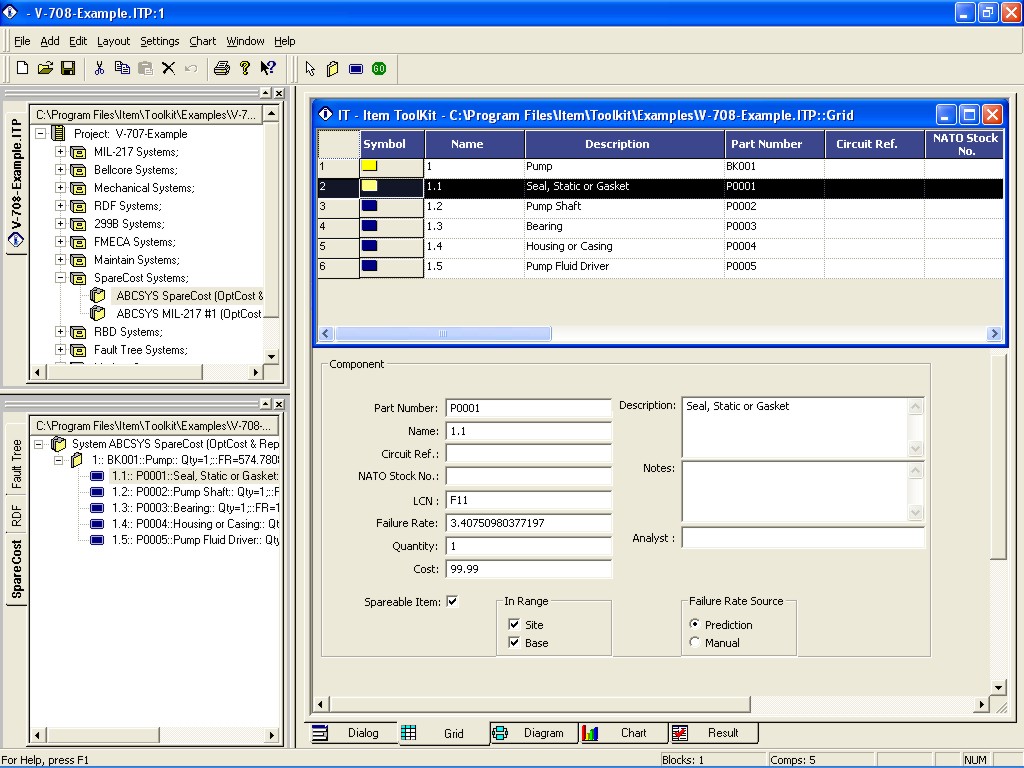Viewport: 1024px width, 768px height.
Task: Click the Description column header
Action: pyautogui.click(x=624, y=144)
